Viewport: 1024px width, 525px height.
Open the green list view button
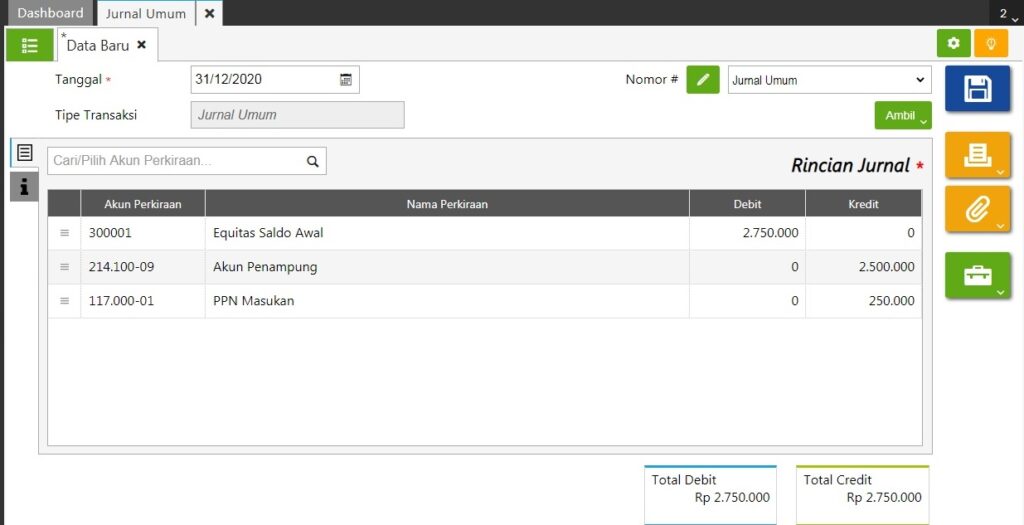point(29,45)
